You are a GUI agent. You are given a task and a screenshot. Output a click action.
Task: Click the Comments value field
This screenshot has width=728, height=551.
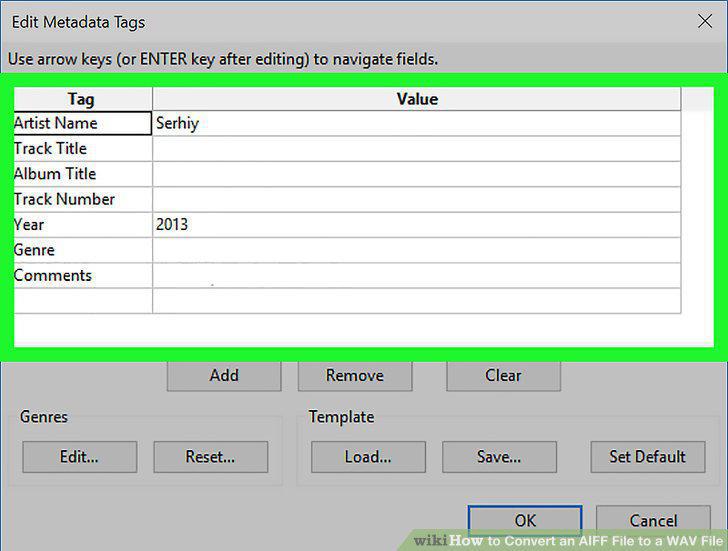(x=417, y=276)
